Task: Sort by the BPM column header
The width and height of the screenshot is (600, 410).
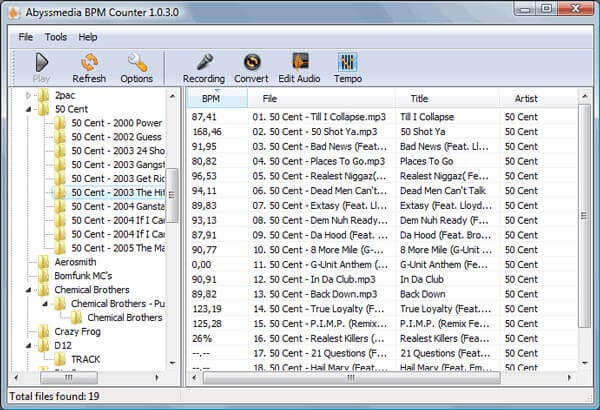Action: tap(217, 98)
